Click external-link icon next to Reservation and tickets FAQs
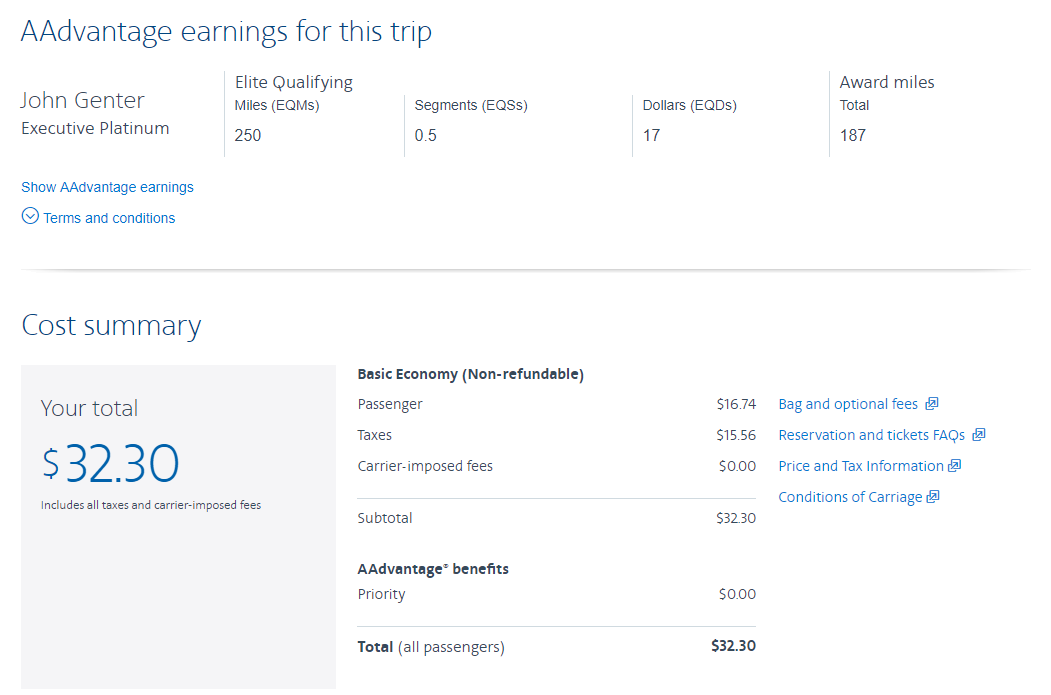 [979, 435]
